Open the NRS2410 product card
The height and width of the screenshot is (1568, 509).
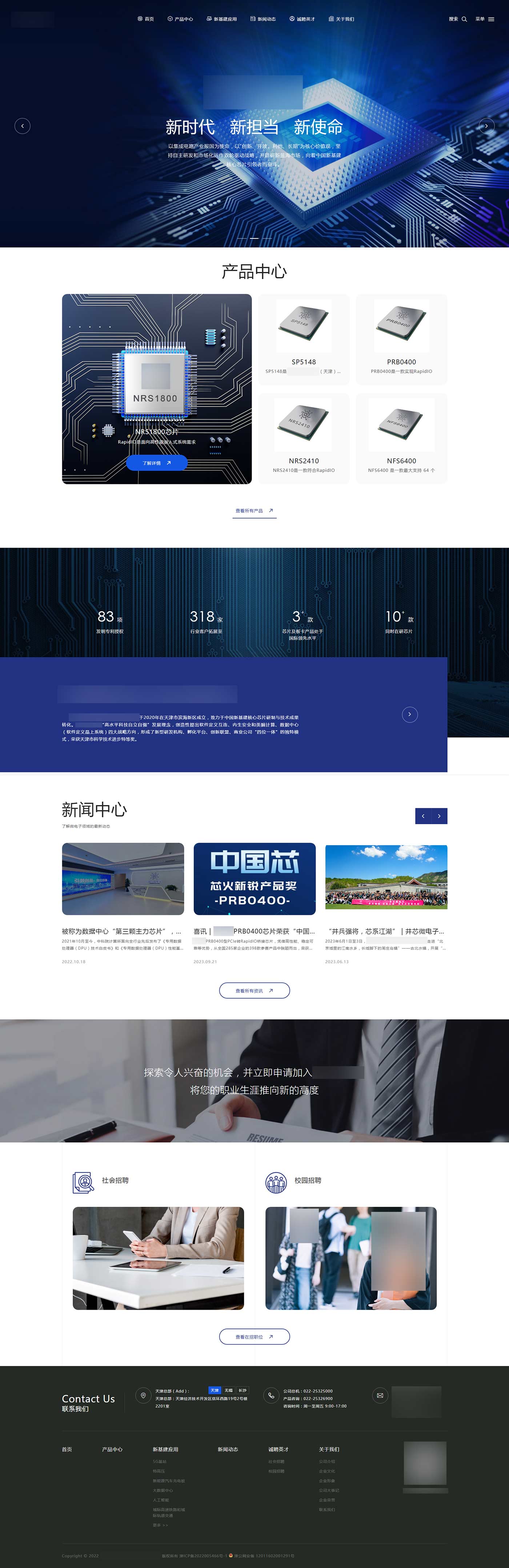click(x=304, y=438)
